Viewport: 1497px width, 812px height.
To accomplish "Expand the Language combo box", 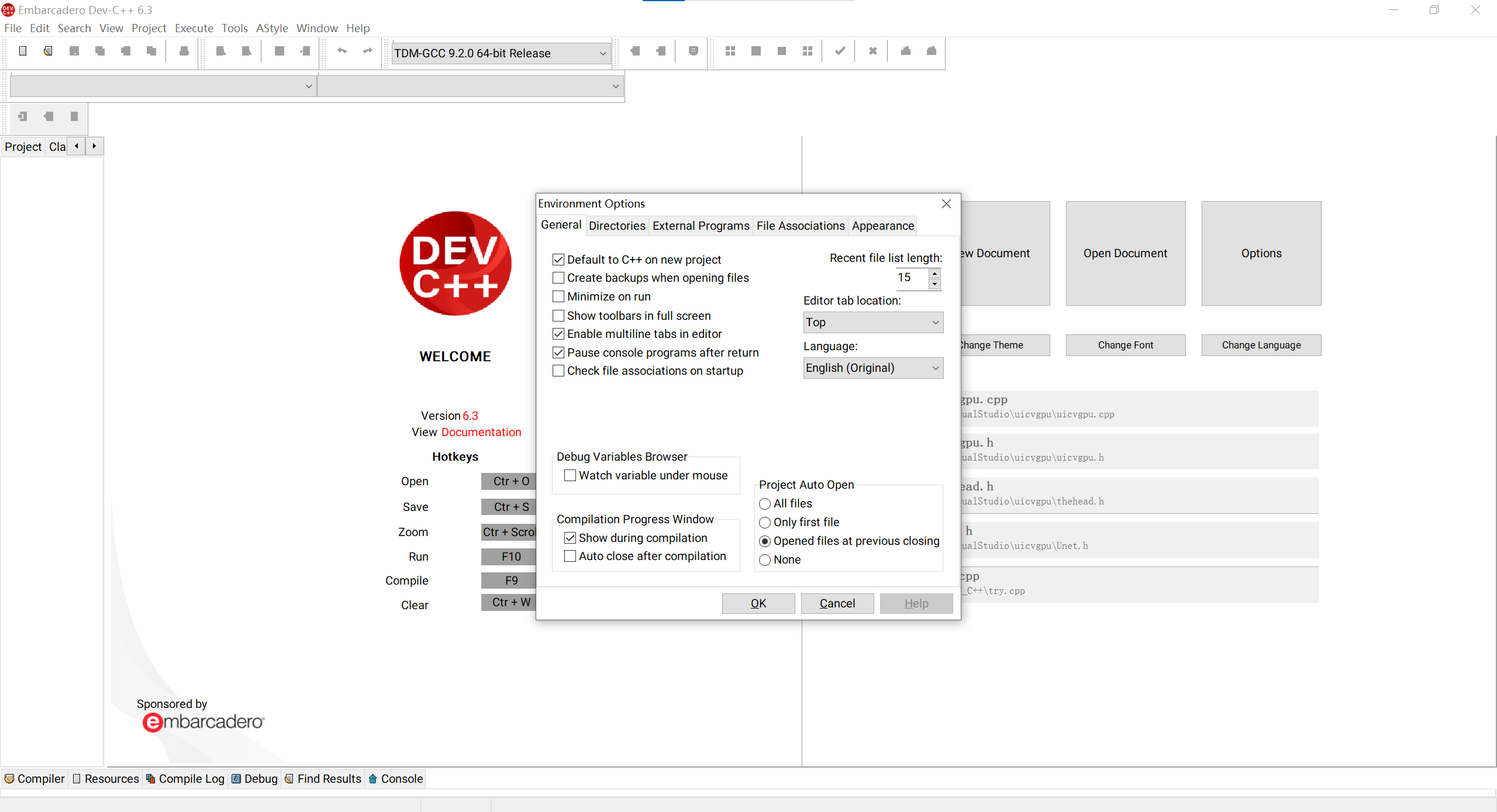I will [872, 368].
